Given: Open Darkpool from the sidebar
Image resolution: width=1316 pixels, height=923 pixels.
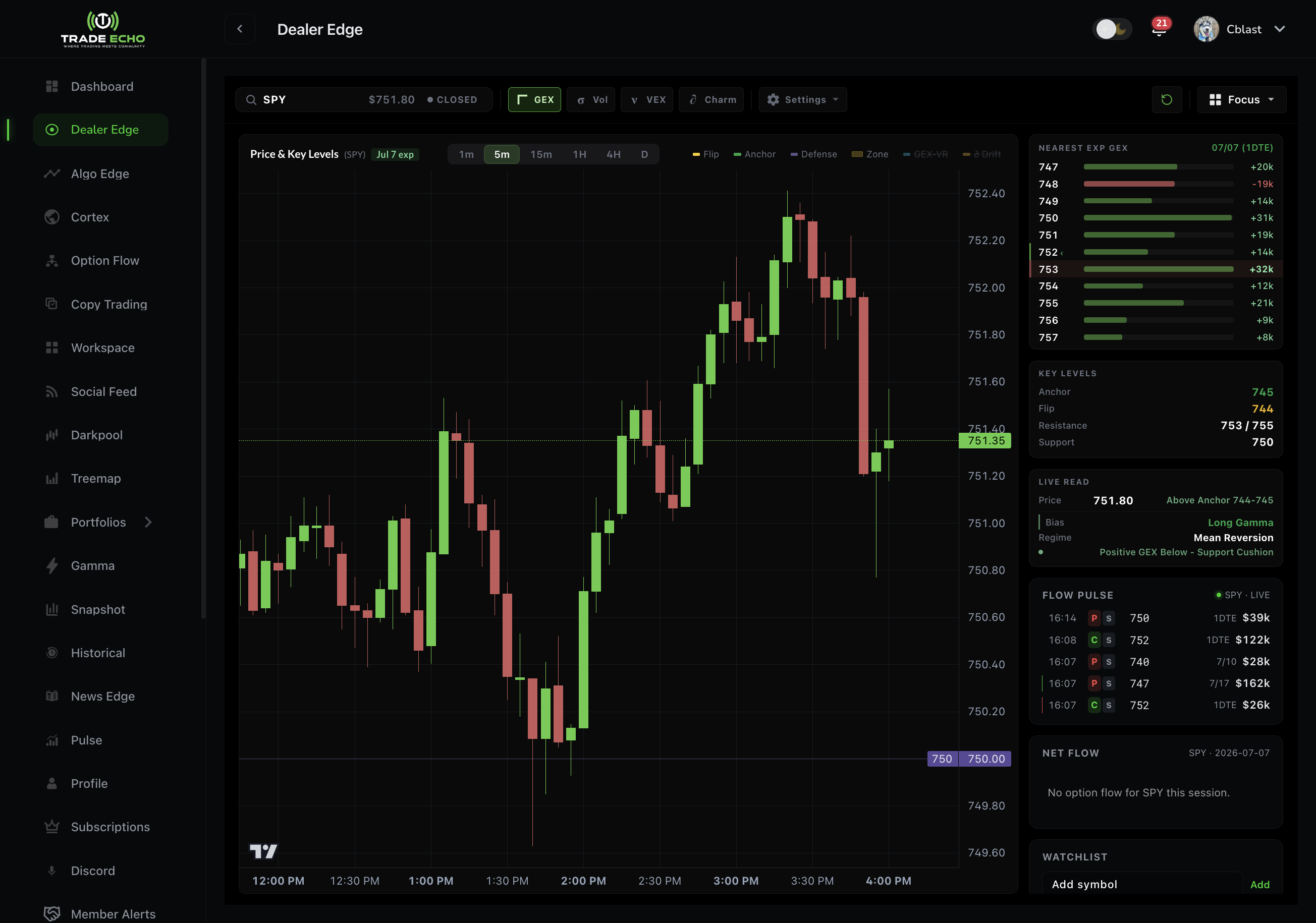Looking at the screenshot, I should 96,435.
